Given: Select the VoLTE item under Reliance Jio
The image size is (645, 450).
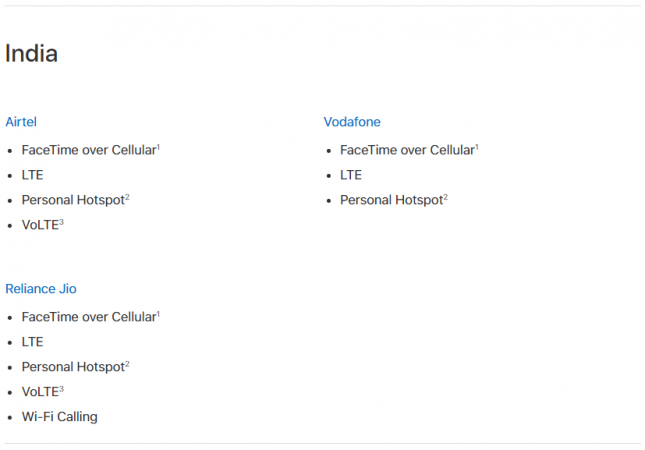Looking at the screenshot, I should click(x=39, y=392).
